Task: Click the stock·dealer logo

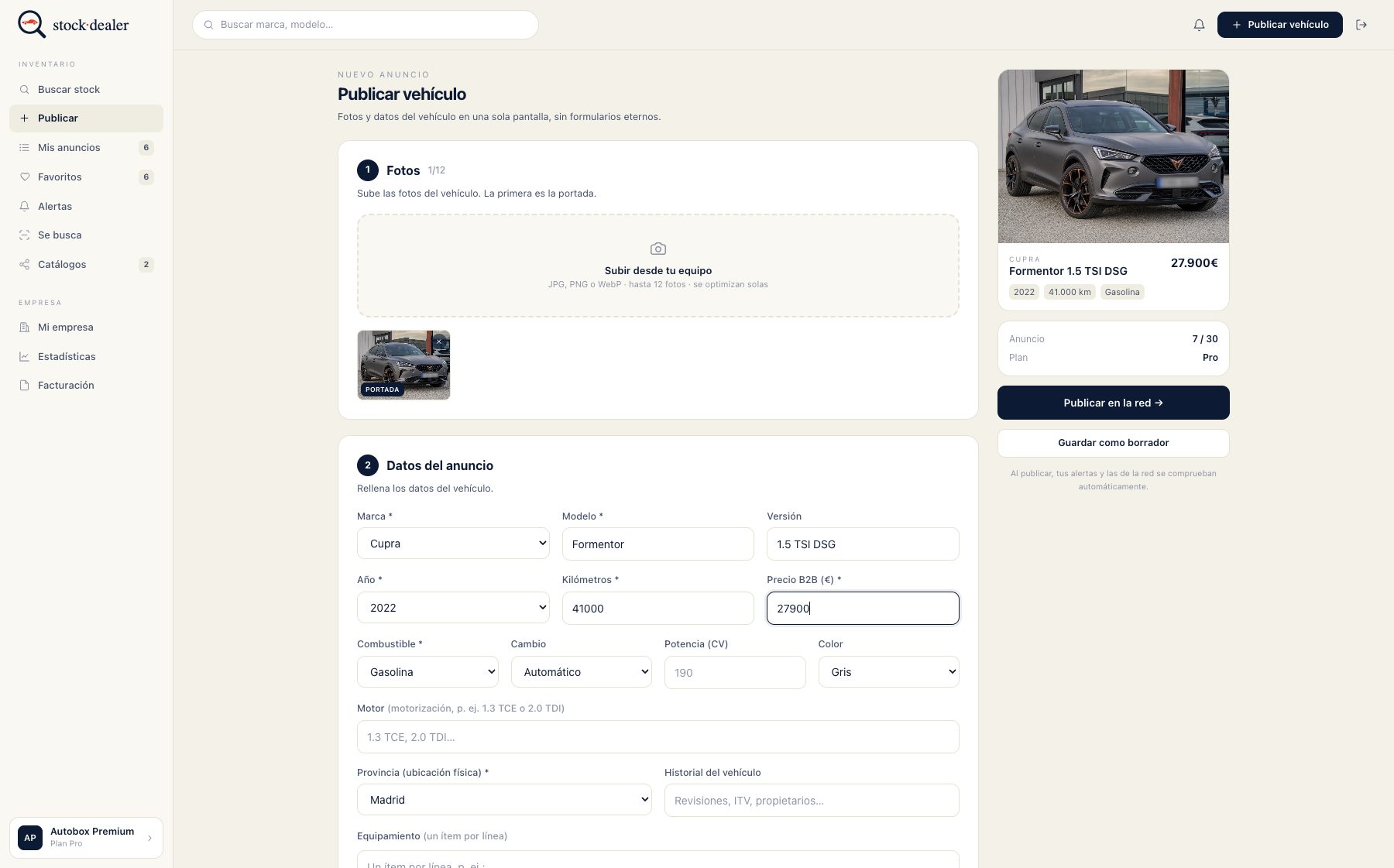Action: 74,25
